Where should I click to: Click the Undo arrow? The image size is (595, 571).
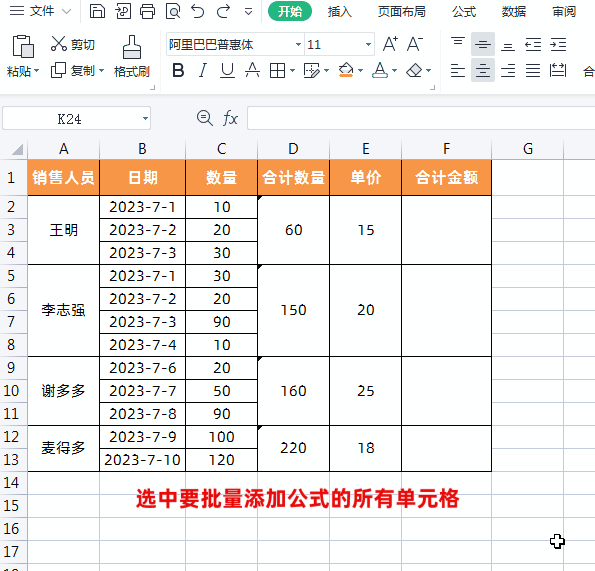(x=198, y=11)
